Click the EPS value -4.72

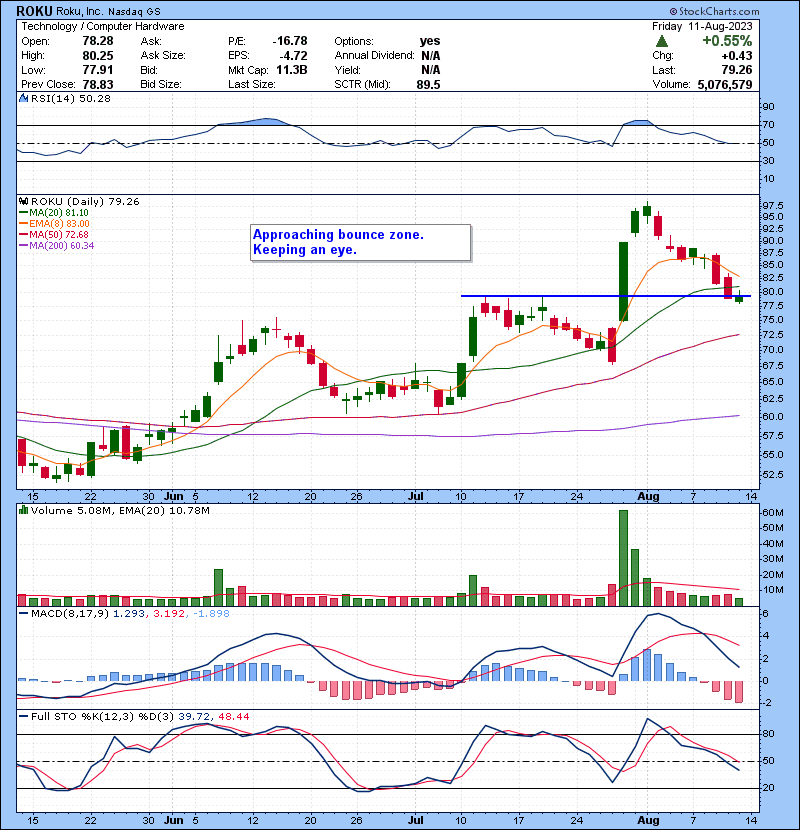(x=293, y=56)
